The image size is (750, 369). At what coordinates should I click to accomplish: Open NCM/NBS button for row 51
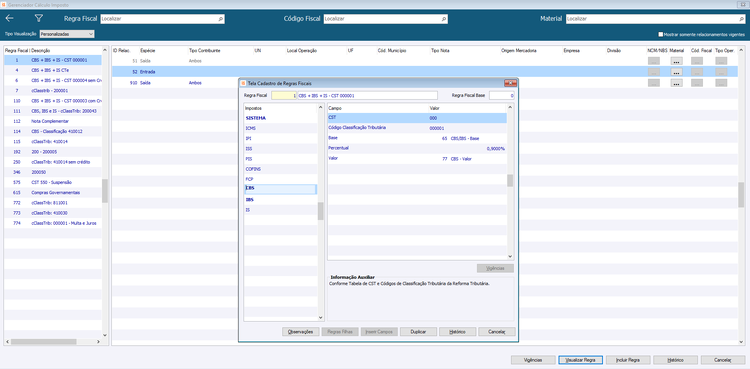click(653, 61)
